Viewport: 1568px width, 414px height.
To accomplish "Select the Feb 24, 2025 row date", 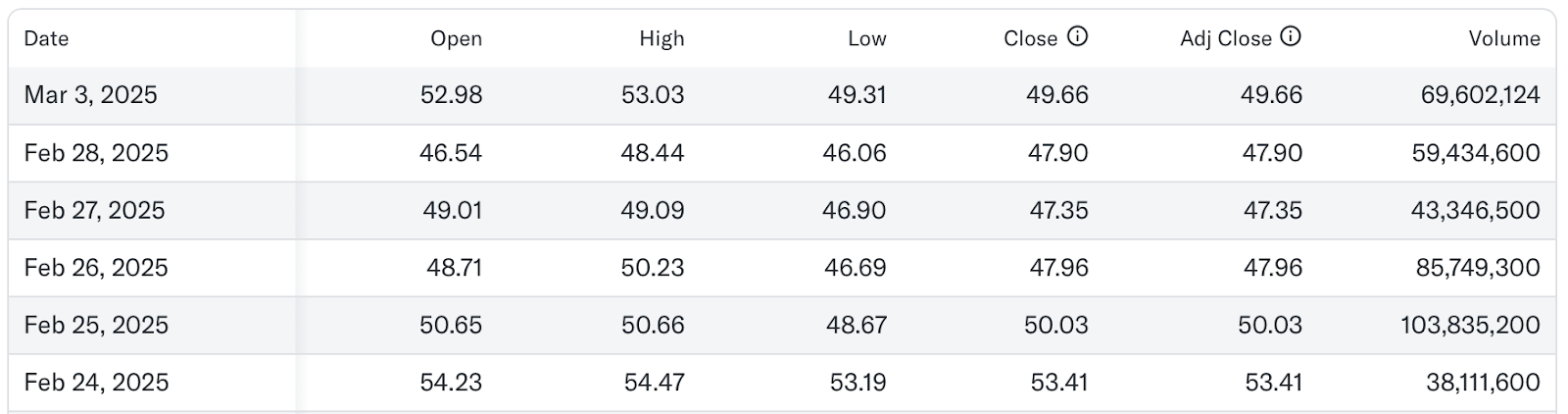I will pyautogui.click(x=96, y=382).
